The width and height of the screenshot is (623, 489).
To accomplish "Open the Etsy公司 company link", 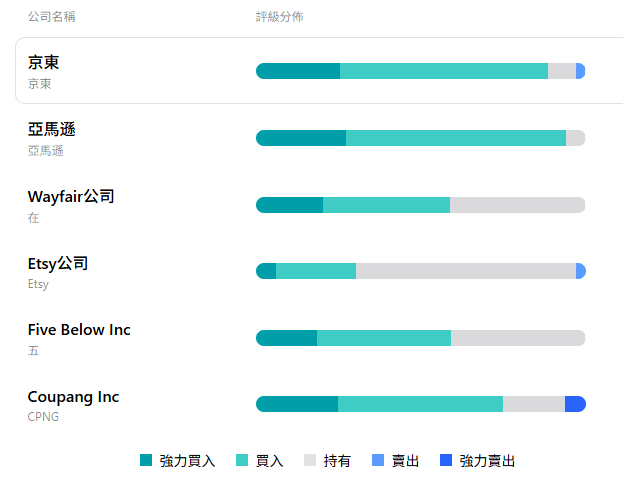I will pos(58,263).
